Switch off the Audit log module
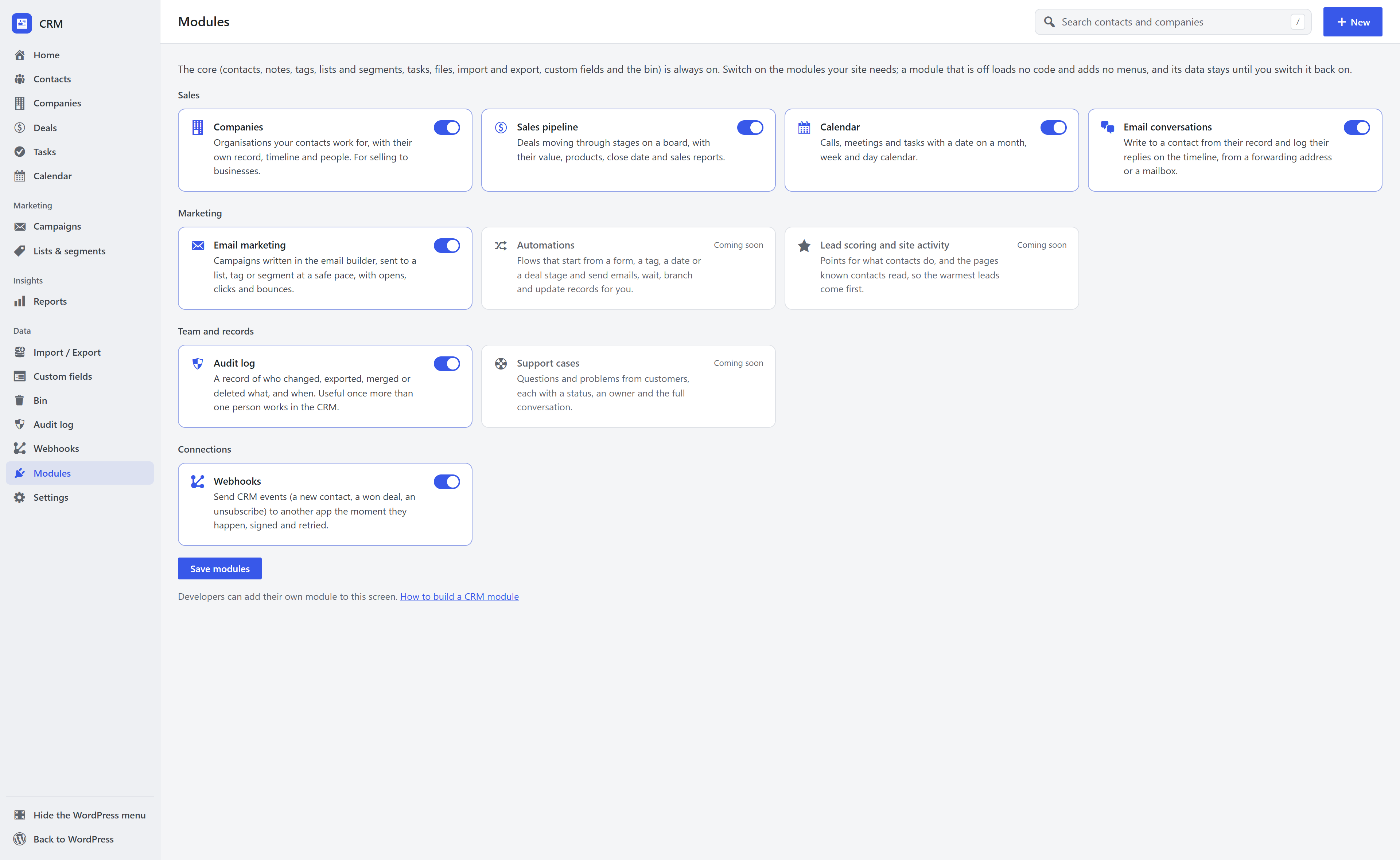This screenshot has height=860, width=1400. click(x=447, y=363)
